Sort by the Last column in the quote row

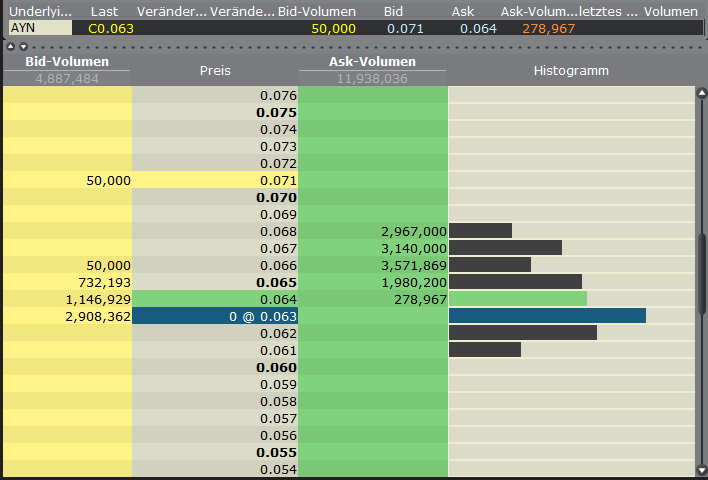104,11
